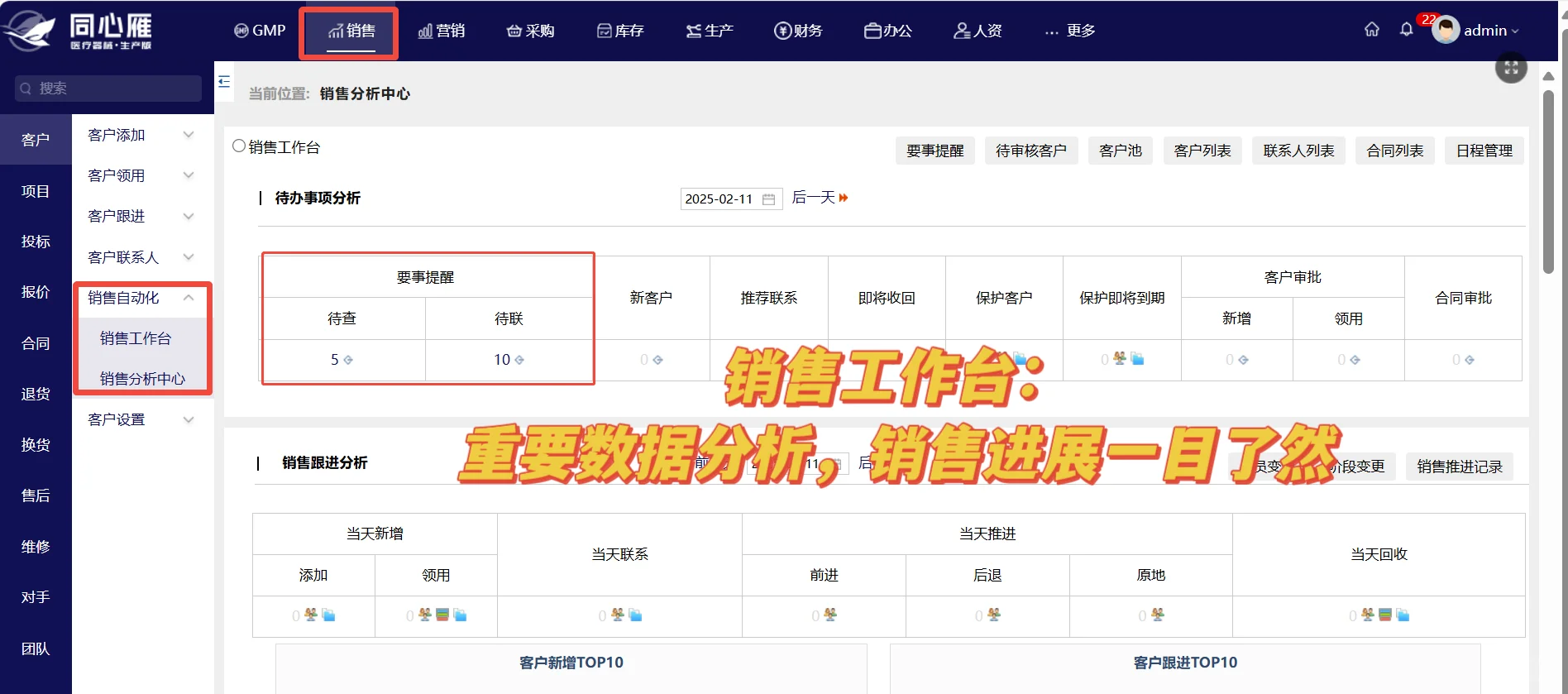Click the home icon in top bar
Viewport: 1568px width, 694px height.
(x=1371, y=30)
